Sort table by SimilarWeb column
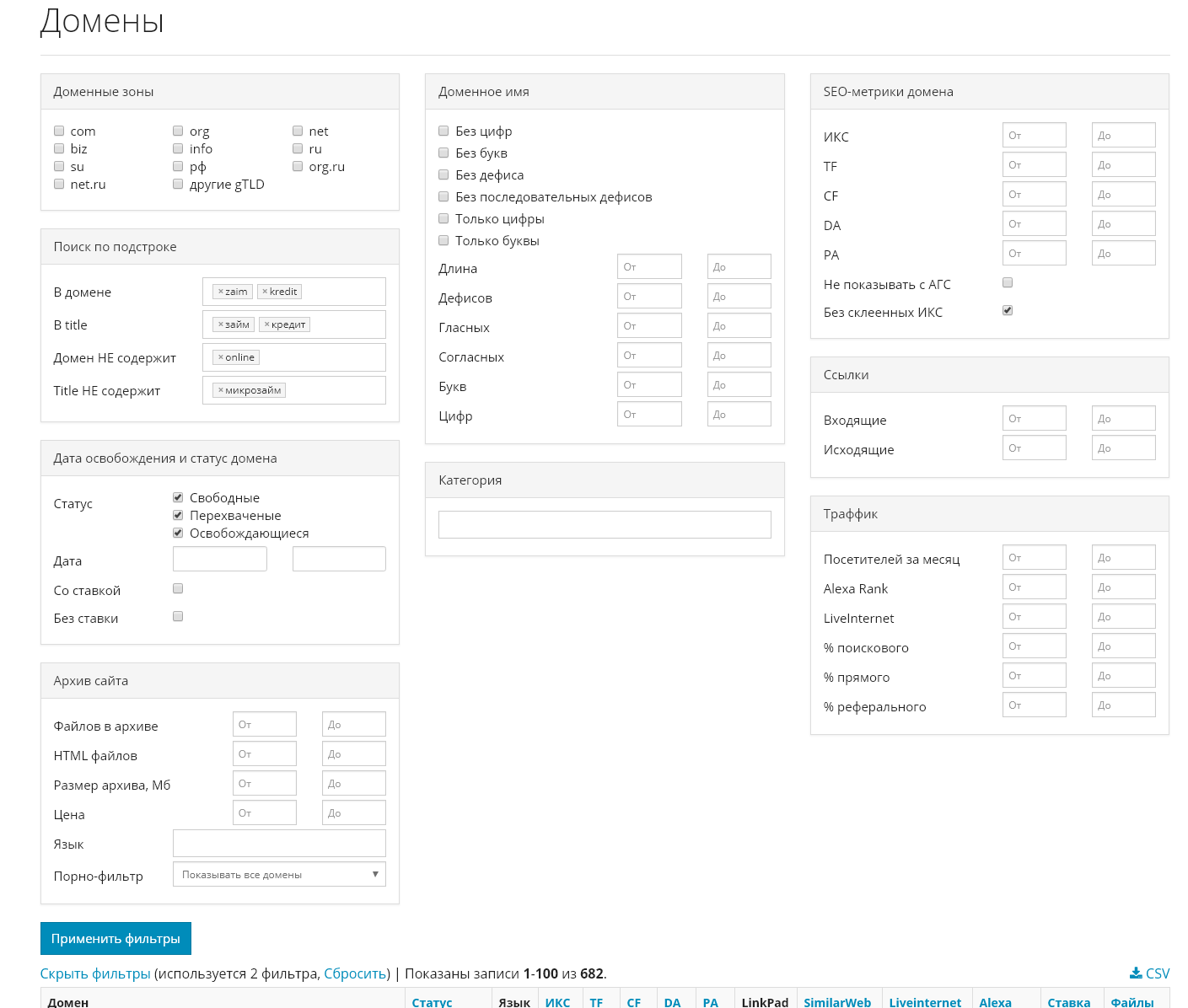 click(836, 1001)
